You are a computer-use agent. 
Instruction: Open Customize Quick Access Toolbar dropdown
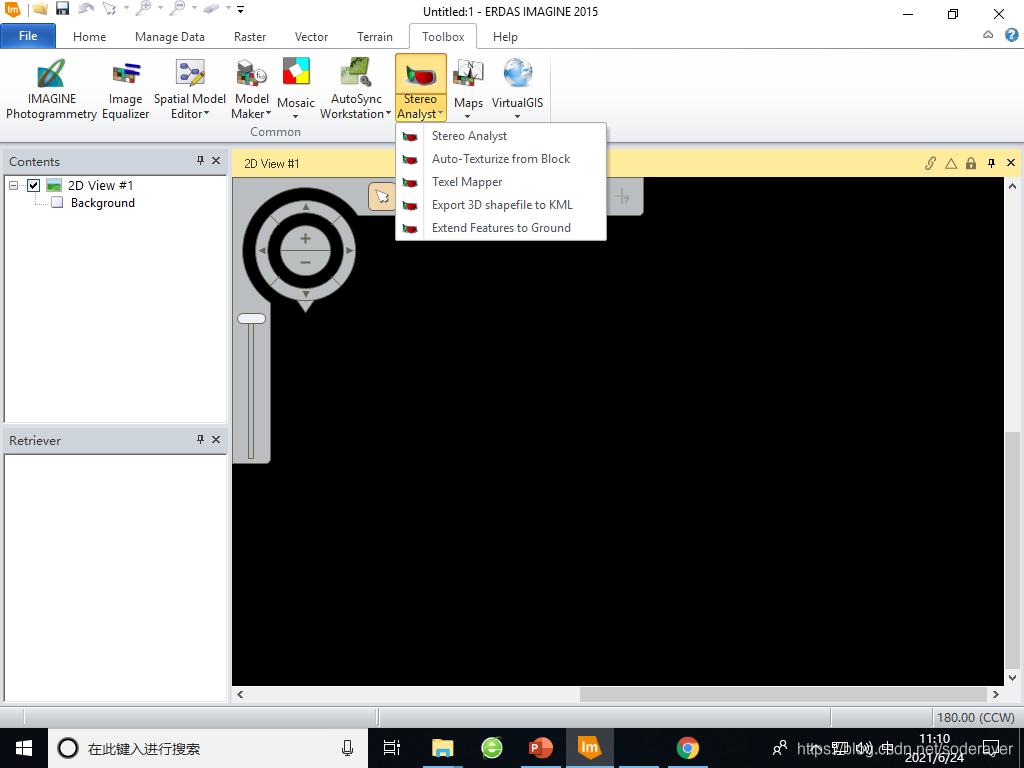point(240,9)
